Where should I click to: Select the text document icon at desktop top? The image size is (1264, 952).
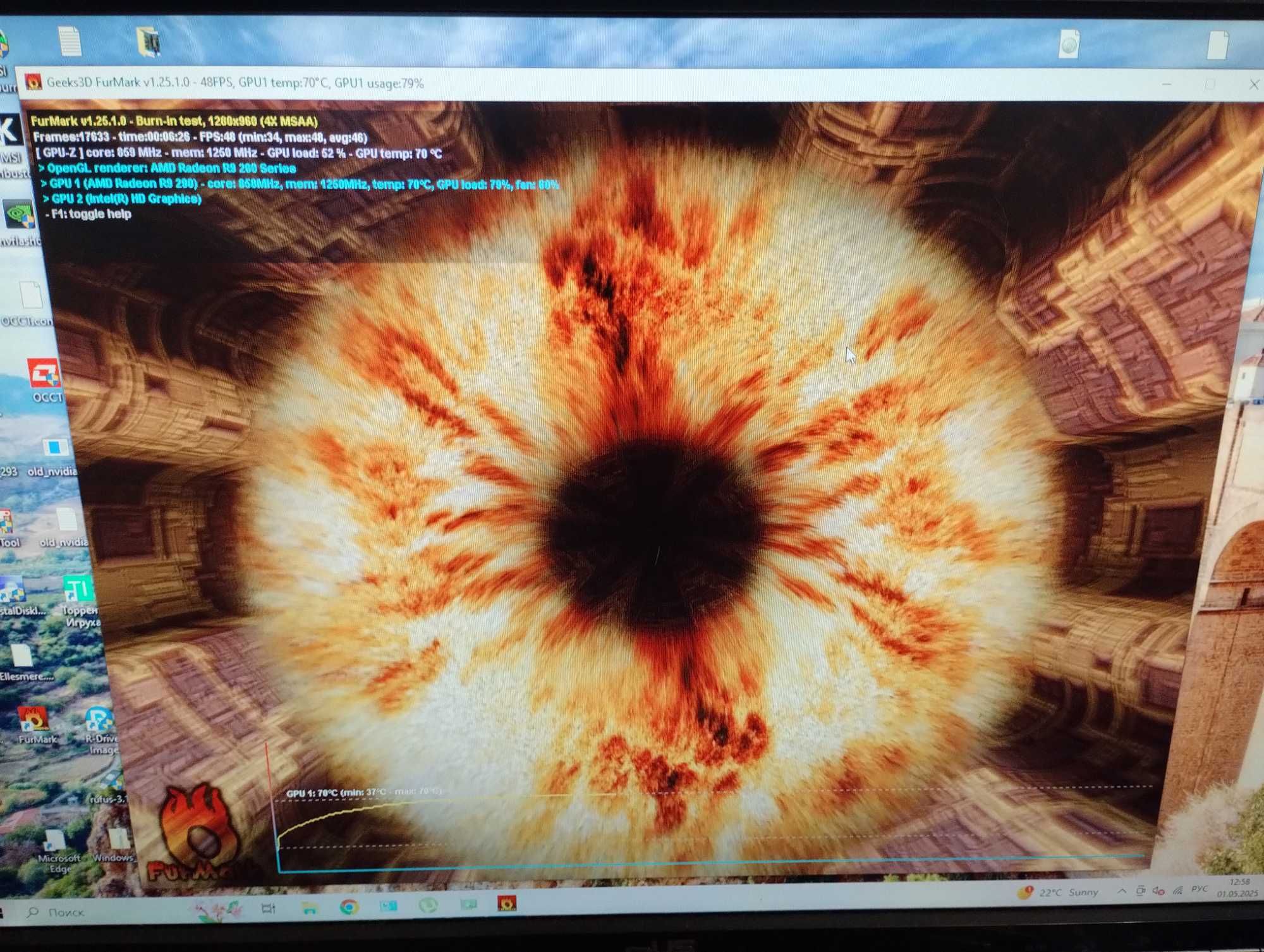coord(70,41)
